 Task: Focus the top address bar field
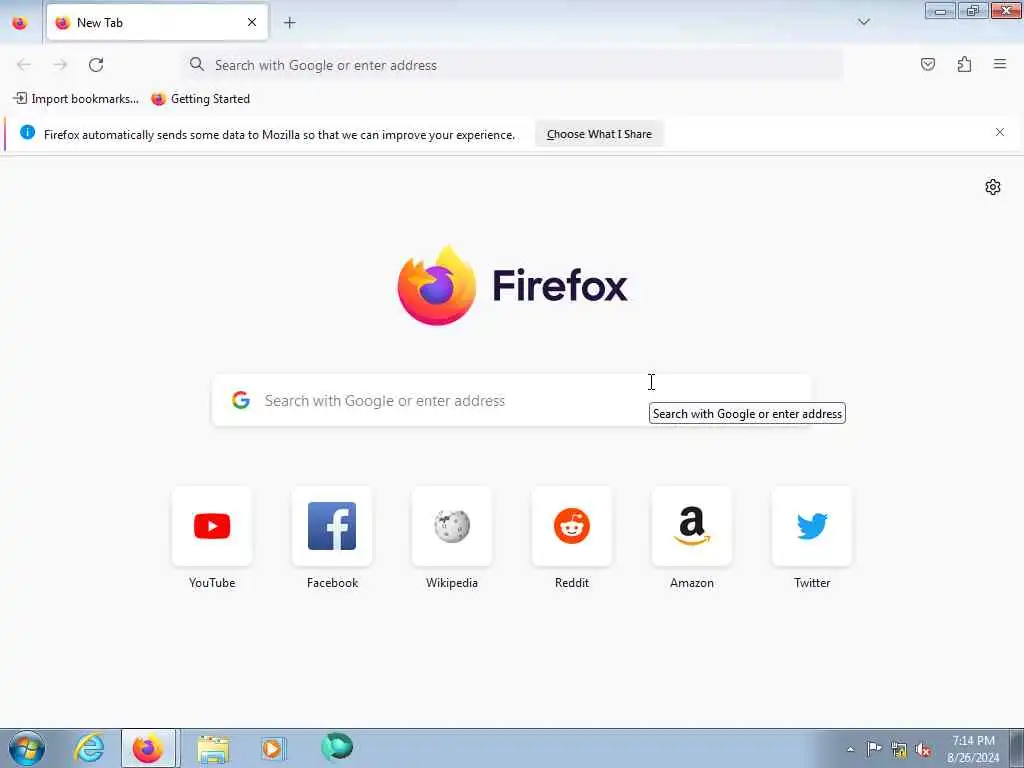click(x=513, y=65)
